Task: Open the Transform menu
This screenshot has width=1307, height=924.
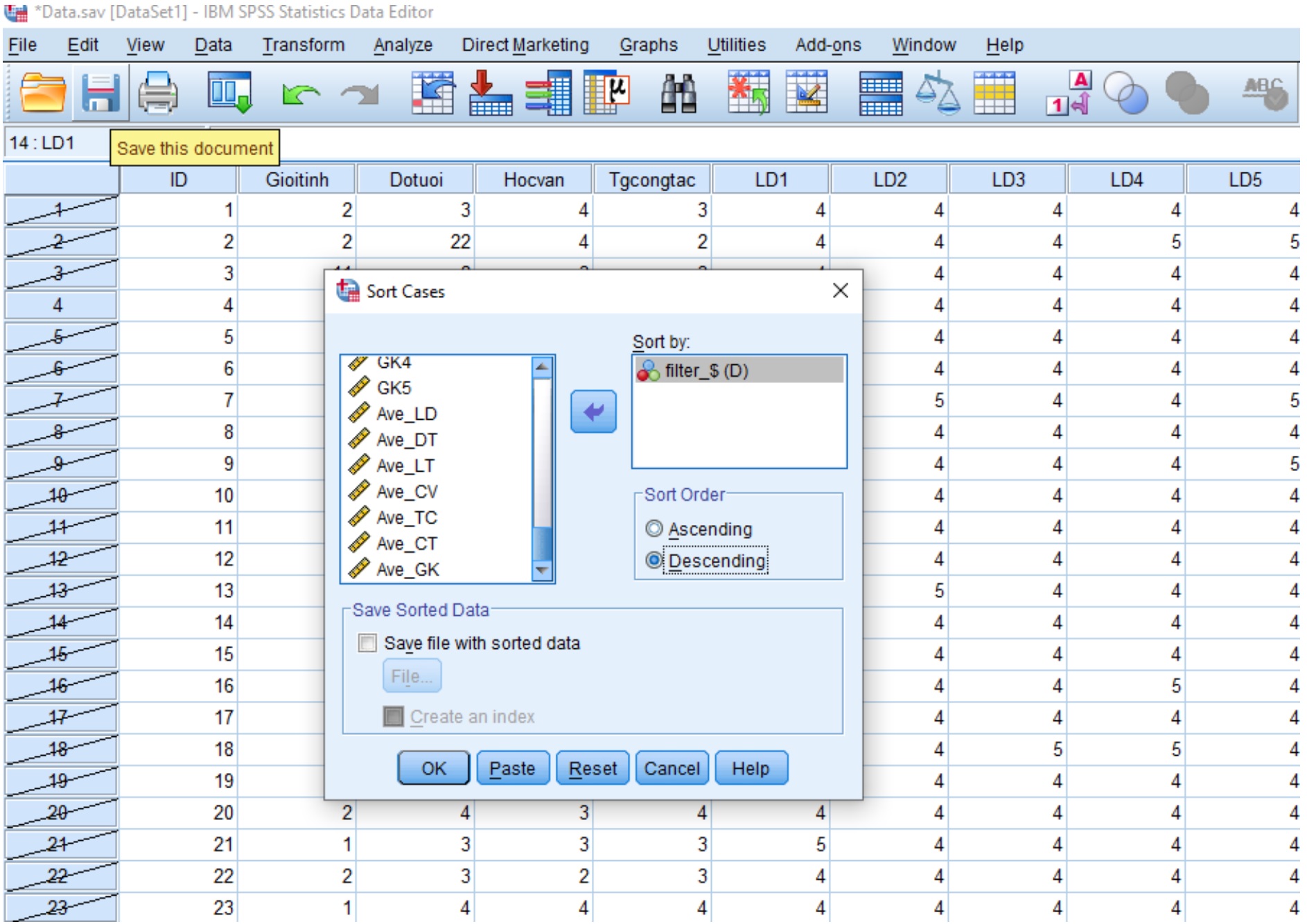Action: point(303,45)
